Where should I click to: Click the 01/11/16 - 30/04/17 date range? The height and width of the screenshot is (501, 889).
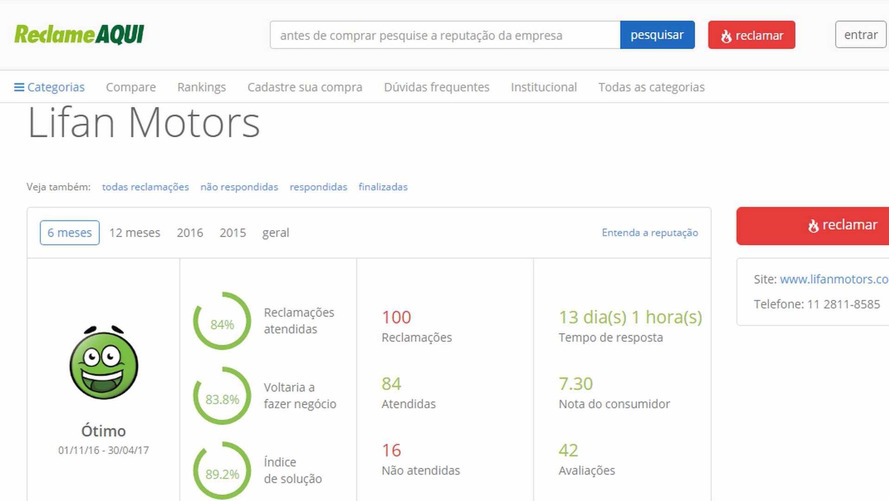click(x=103, y=451)
